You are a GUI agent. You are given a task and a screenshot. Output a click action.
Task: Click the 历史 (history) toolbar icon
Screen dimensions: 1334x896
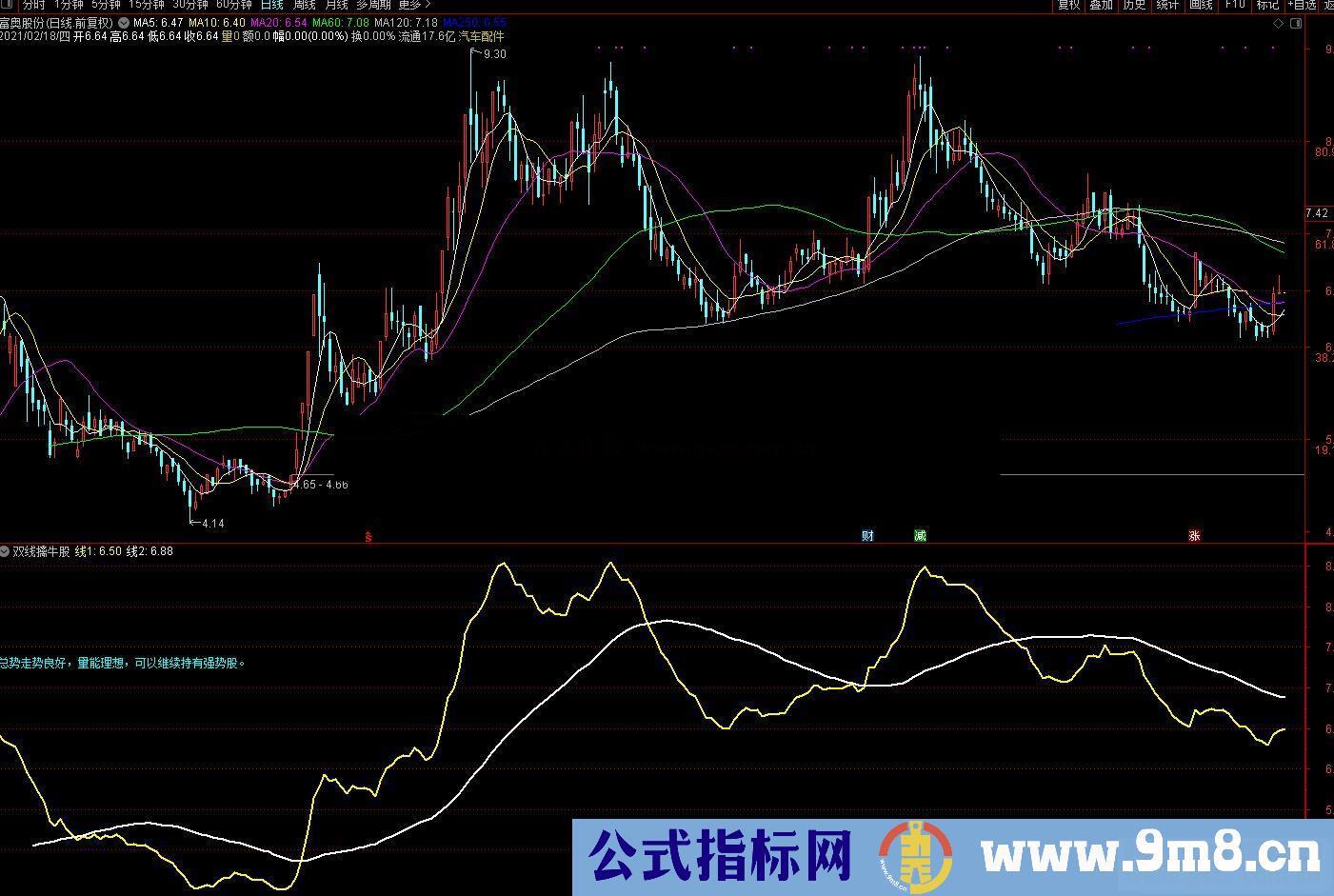coord(1135,6)
